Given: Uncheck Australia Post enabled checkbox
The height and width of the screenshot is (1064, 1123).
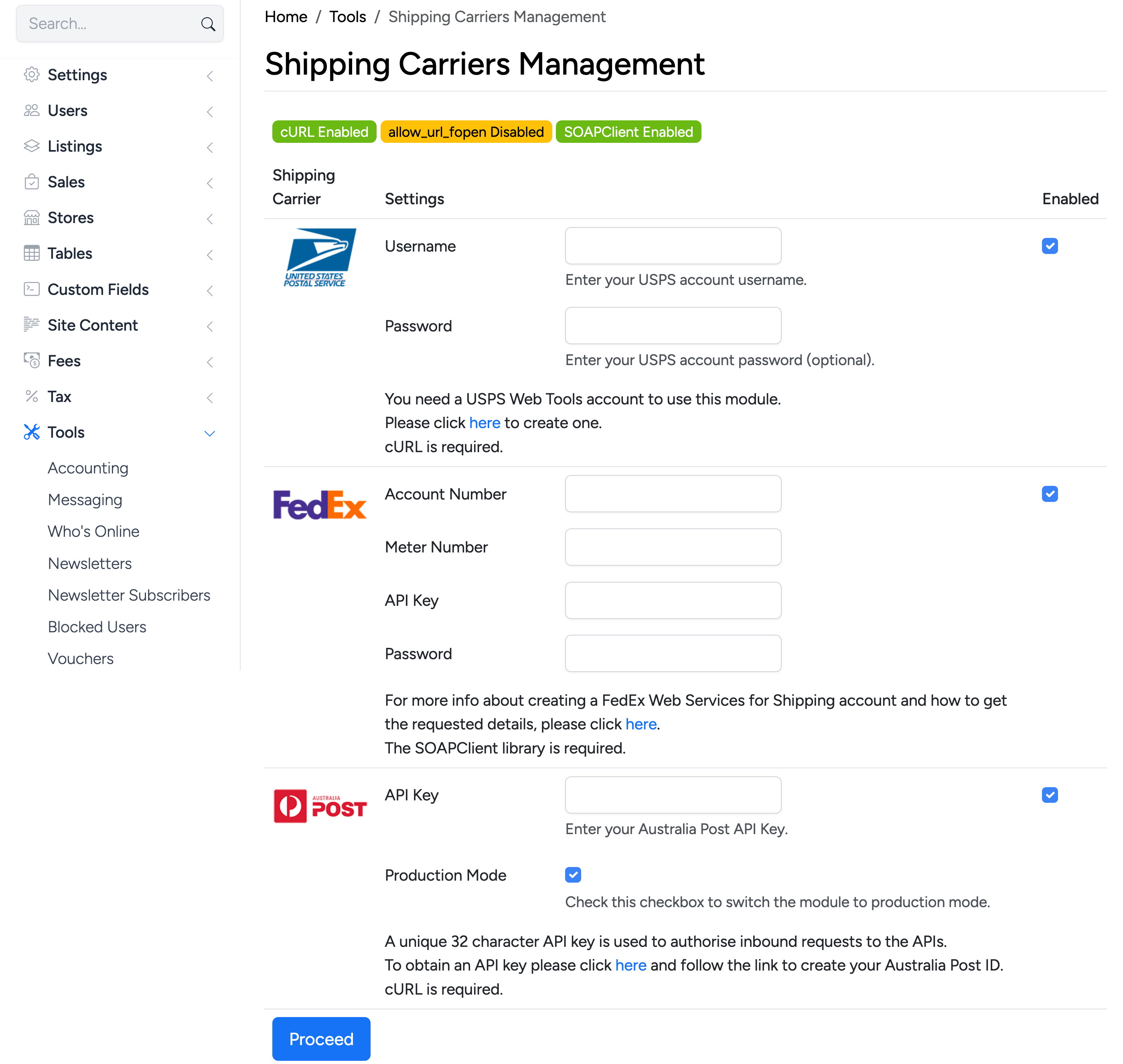Looking at the screenshot, I should [x=1050, y=795].
